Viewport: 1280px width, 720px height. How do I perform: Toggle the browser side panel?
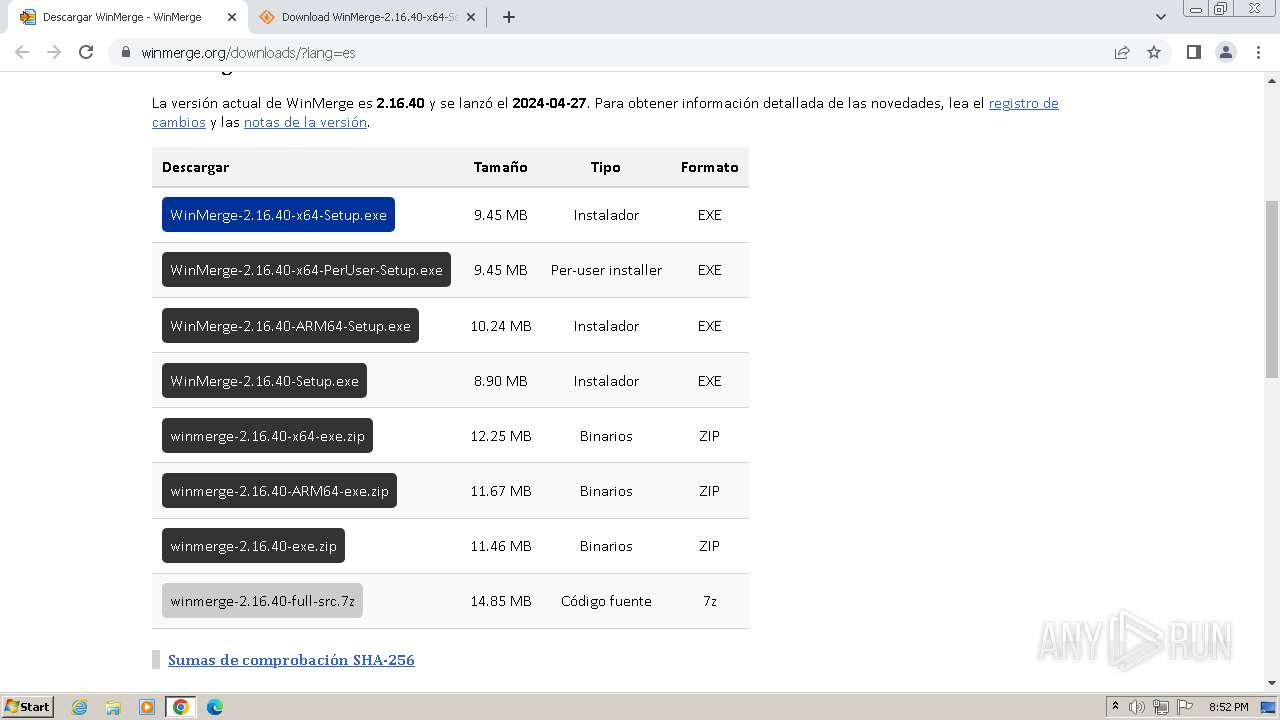point(1193,52)
